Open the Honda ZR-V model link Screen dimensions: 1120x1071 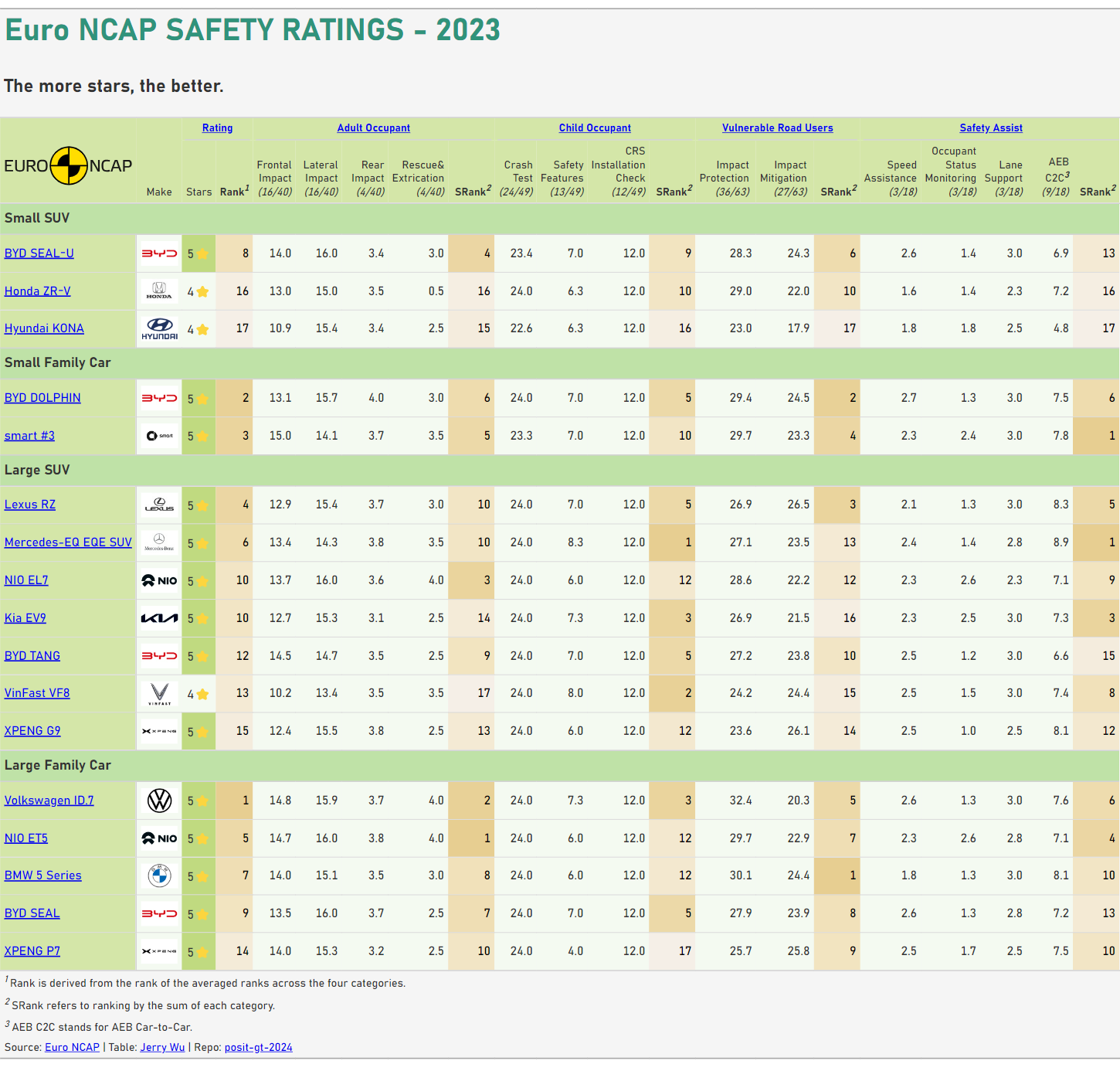pos(37,291)
